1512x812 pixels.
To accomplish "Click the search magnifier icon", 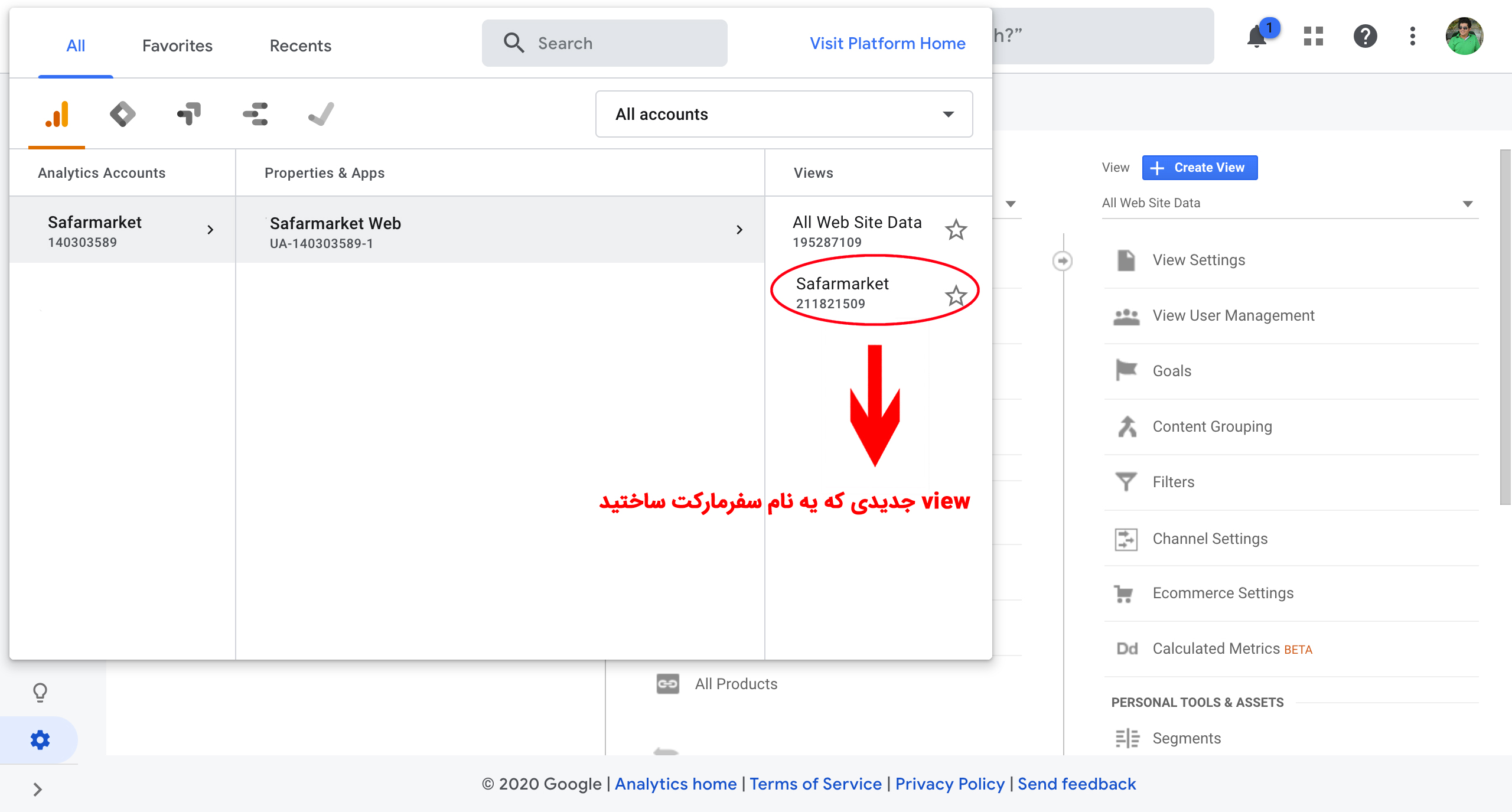I will click(513, 43).
